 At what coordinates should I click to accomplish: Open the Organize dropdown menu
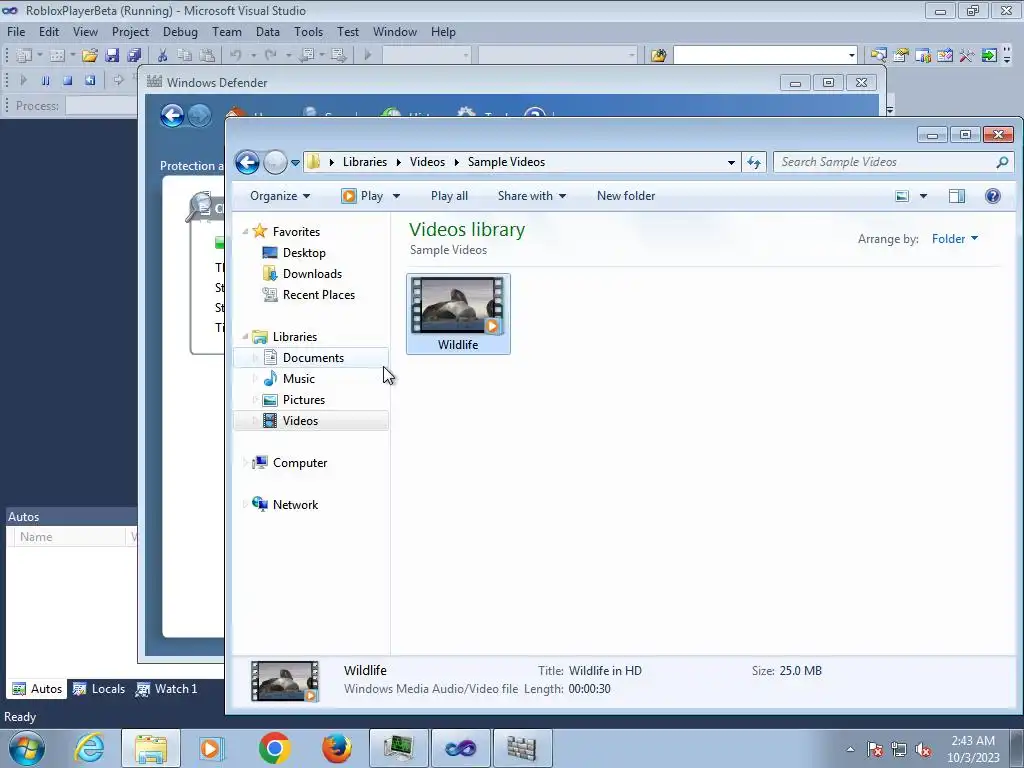point(280,196)
